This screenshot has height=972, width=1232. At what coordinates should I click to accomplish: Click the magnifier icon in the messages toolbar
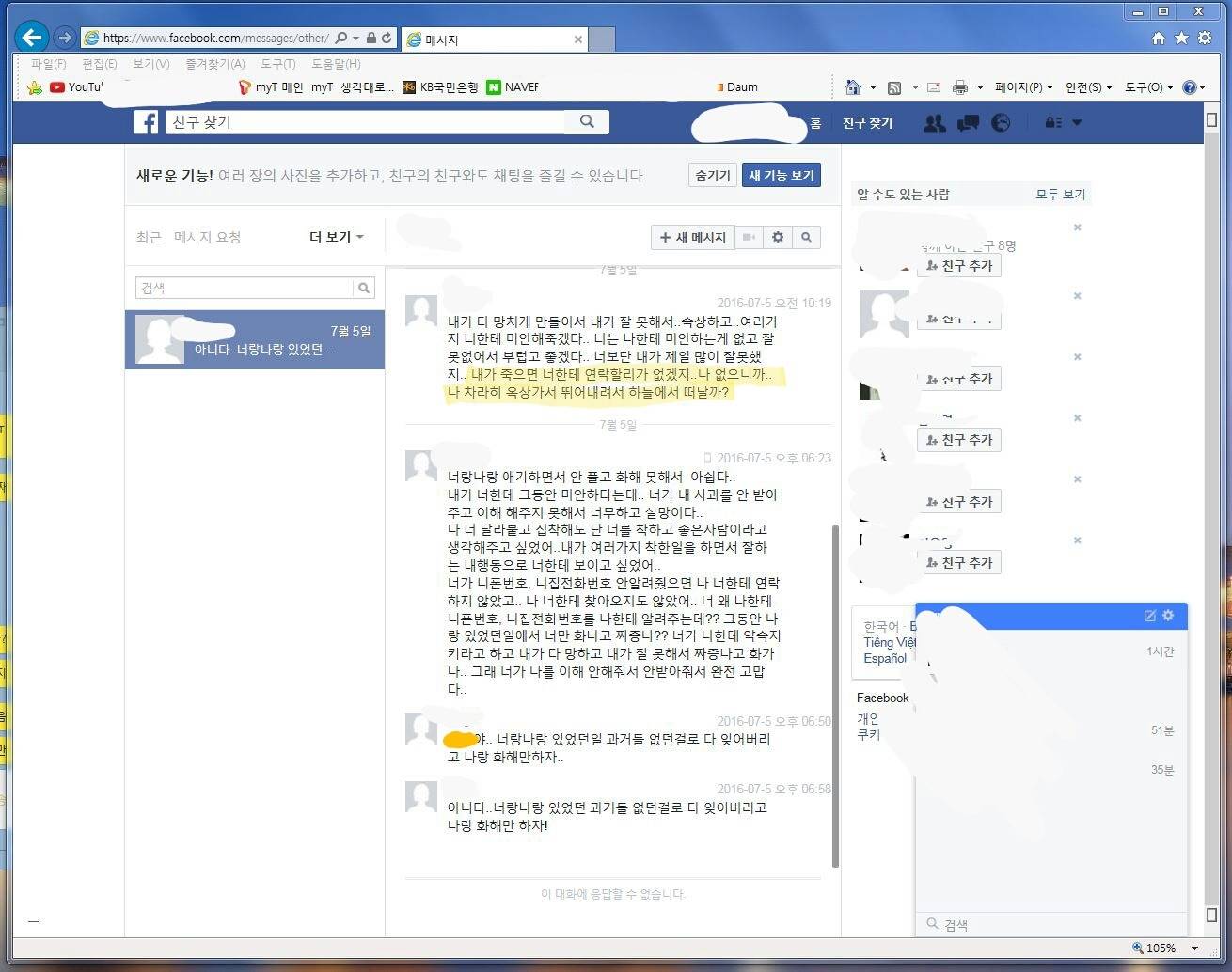[807, 237]
